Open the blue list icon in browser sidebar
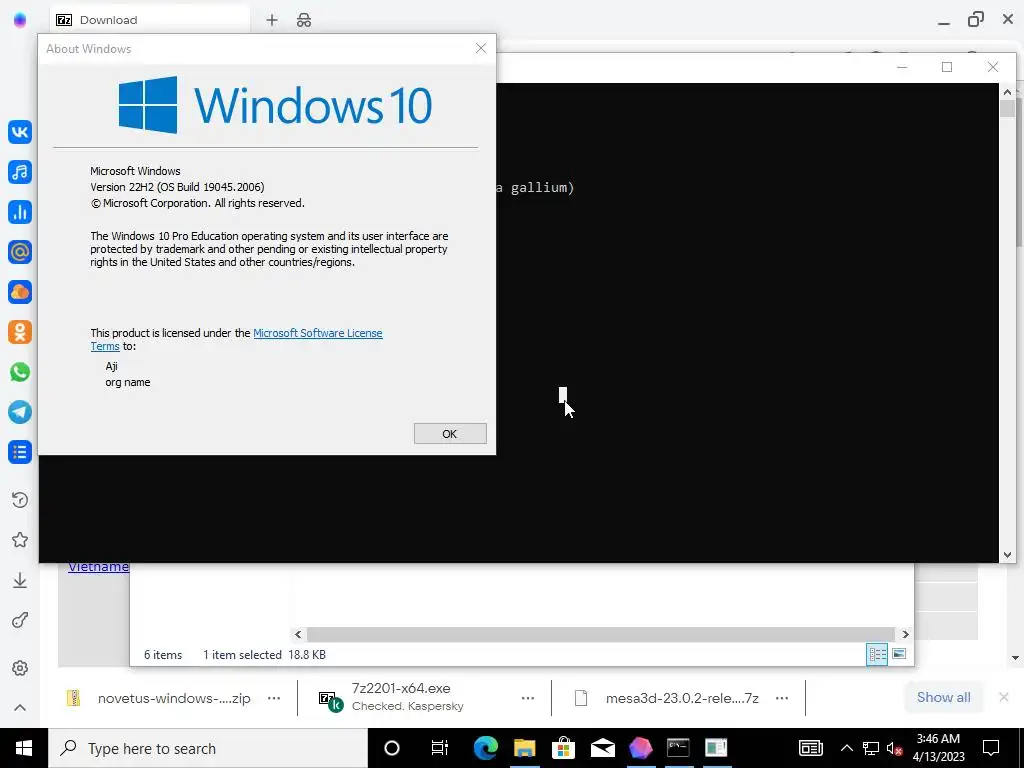This screenshot has height=768, width=1024. point(20,452)
